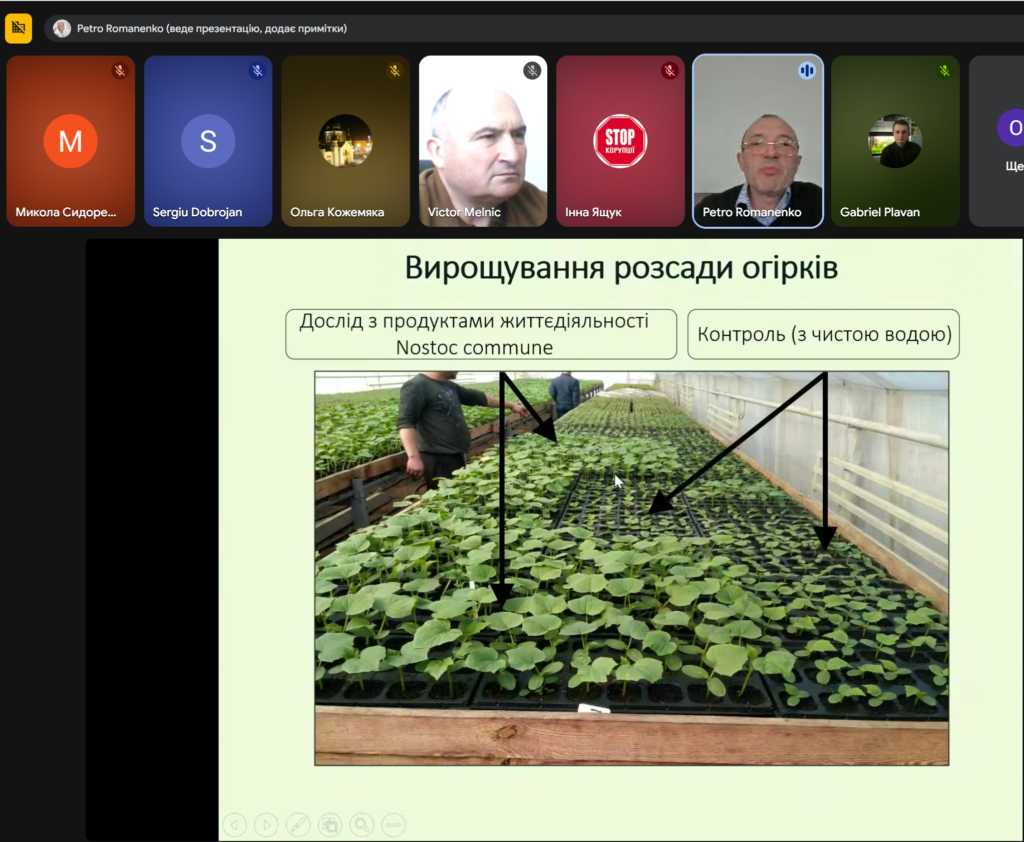Click muted mic icon on Victor Melnic tile

(x=532, y=71)
